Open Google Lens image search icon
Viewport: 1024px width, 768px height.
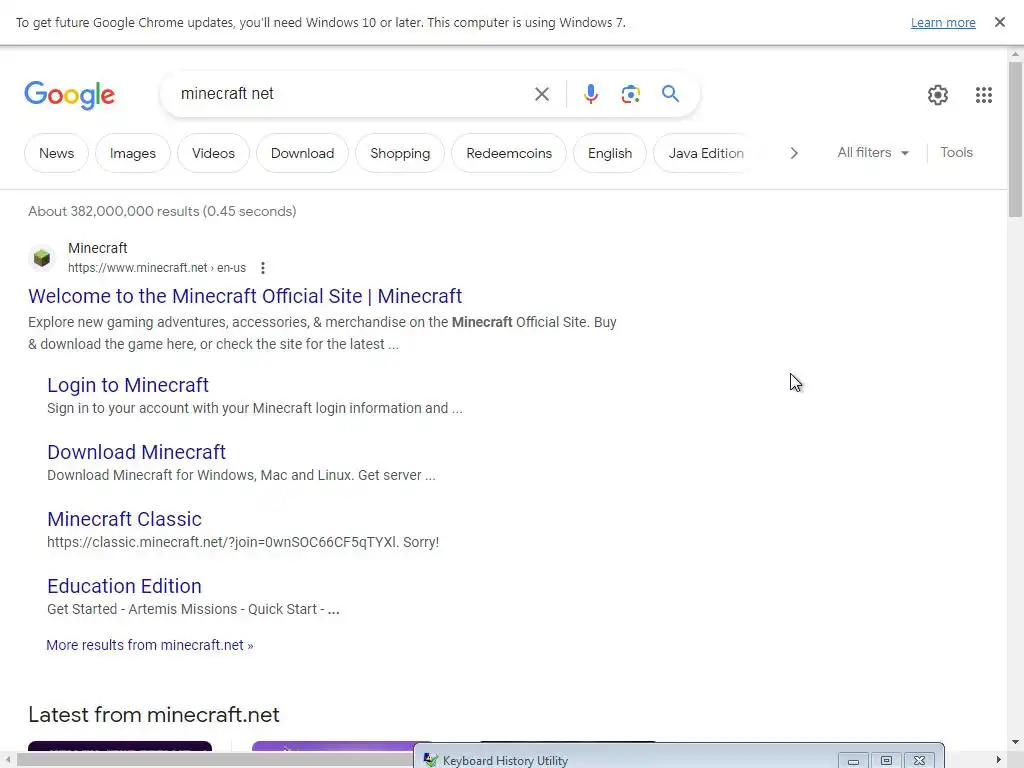point(630,94)
